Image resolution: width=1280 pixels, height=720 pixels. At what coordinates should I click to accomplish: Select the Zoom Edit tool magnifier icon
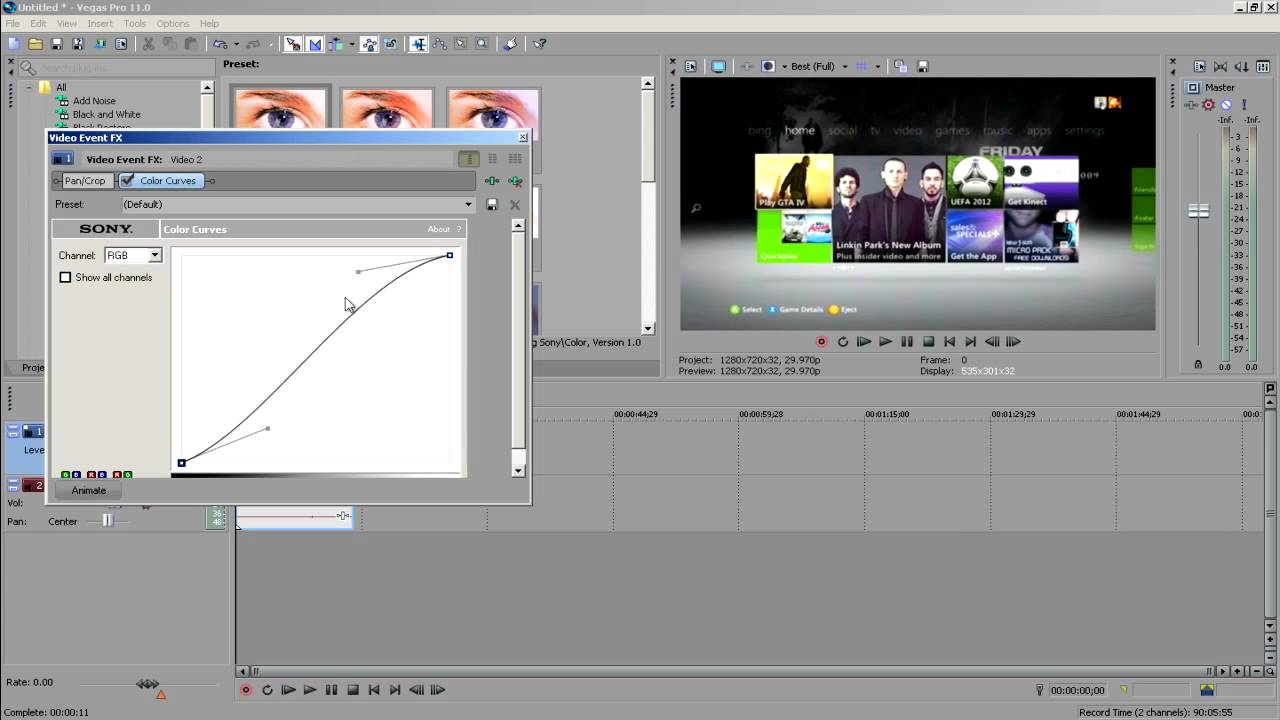point(482,44)
